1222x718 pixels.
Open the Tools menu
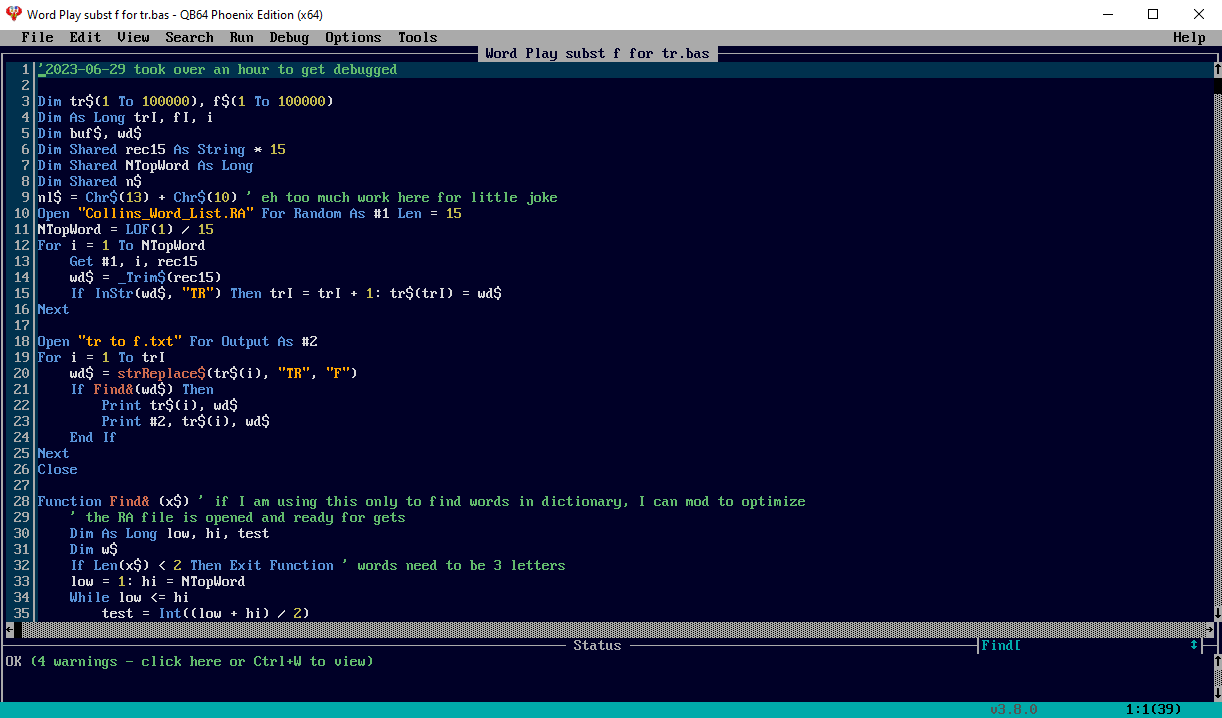pos(417,38)
